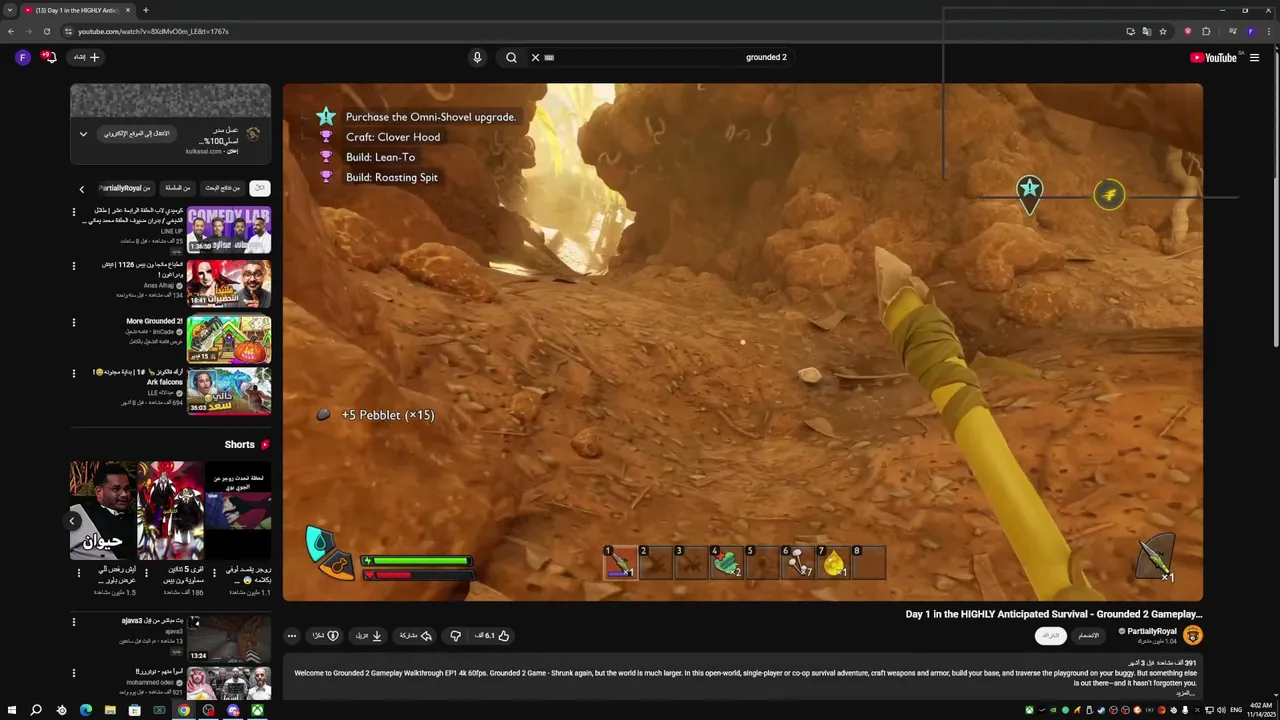Download the video using download button
This screenshot has width=1280, height=720.
click(369, 635)
